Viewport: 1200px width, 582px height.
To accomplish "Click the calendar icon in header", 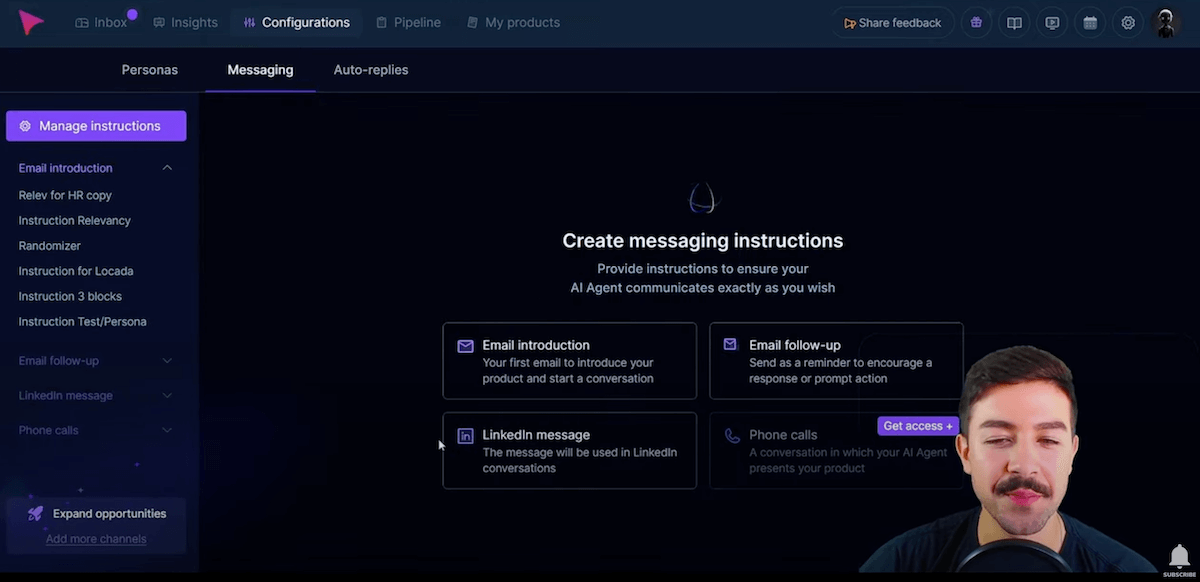I will point(1090,23).
